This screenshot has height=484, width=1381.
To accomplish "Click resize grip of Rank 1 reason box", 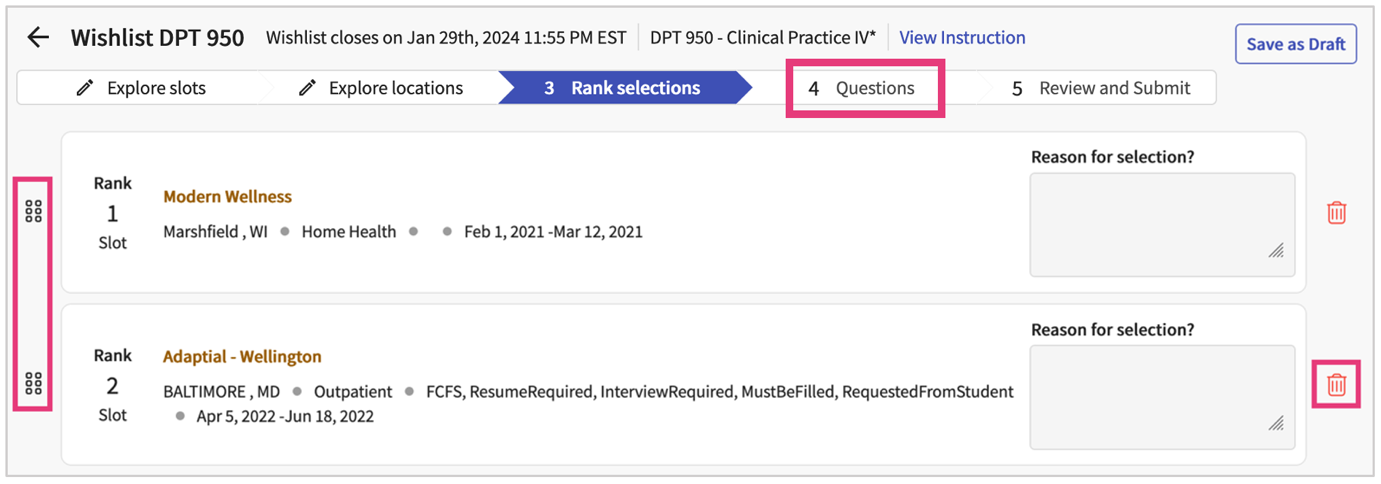I will [1276, 251].
